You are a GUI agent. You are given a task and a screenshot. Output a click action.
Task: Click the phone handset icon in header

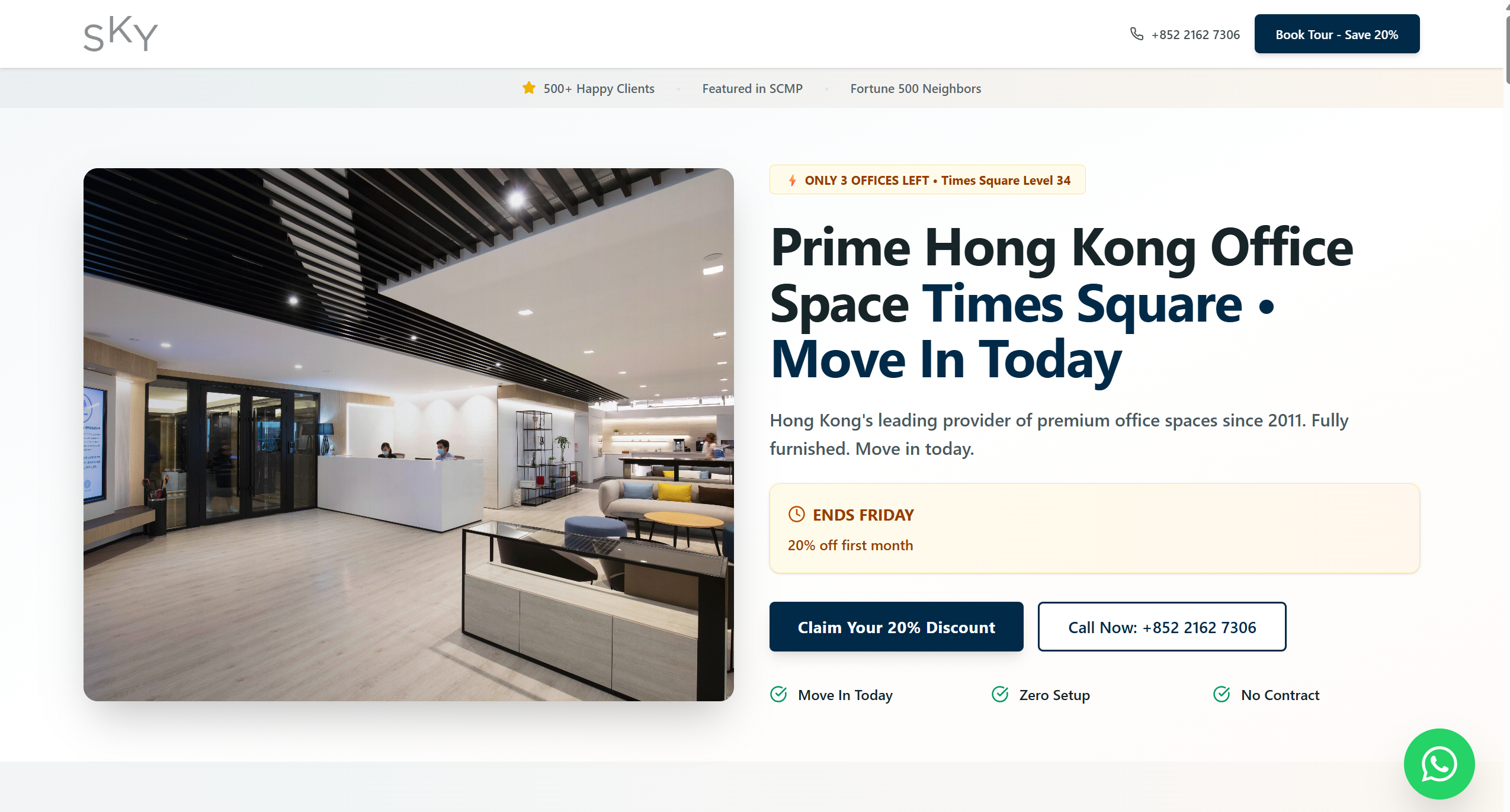click(x=1136, y=34)
